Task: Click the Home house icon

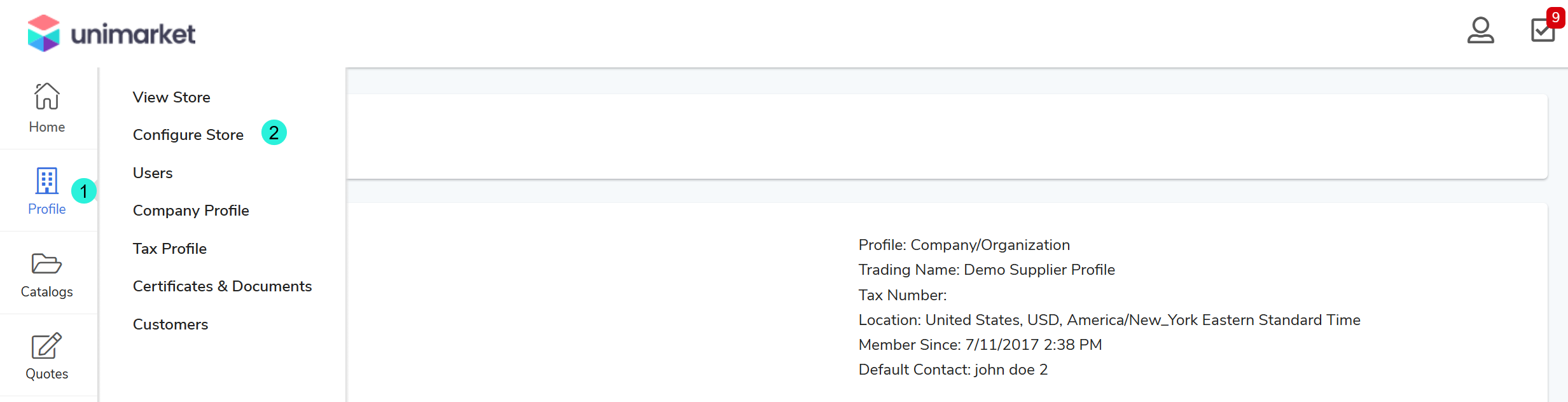Action: 47,96
